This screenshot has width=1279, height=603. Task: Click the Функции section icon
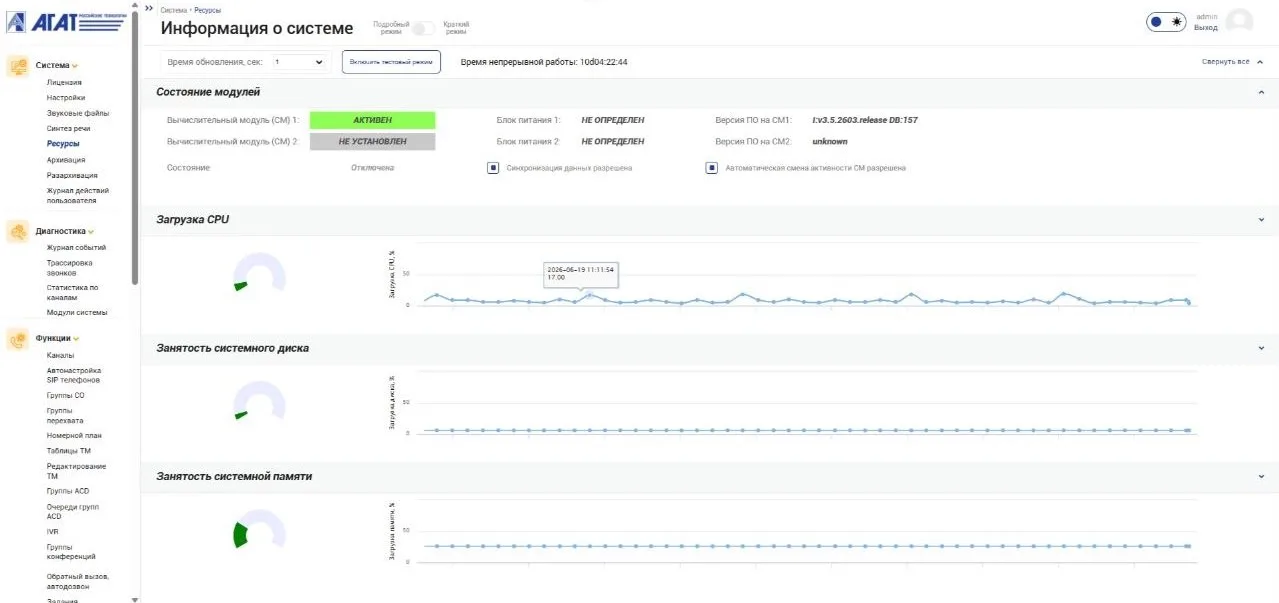pos(17,340)
